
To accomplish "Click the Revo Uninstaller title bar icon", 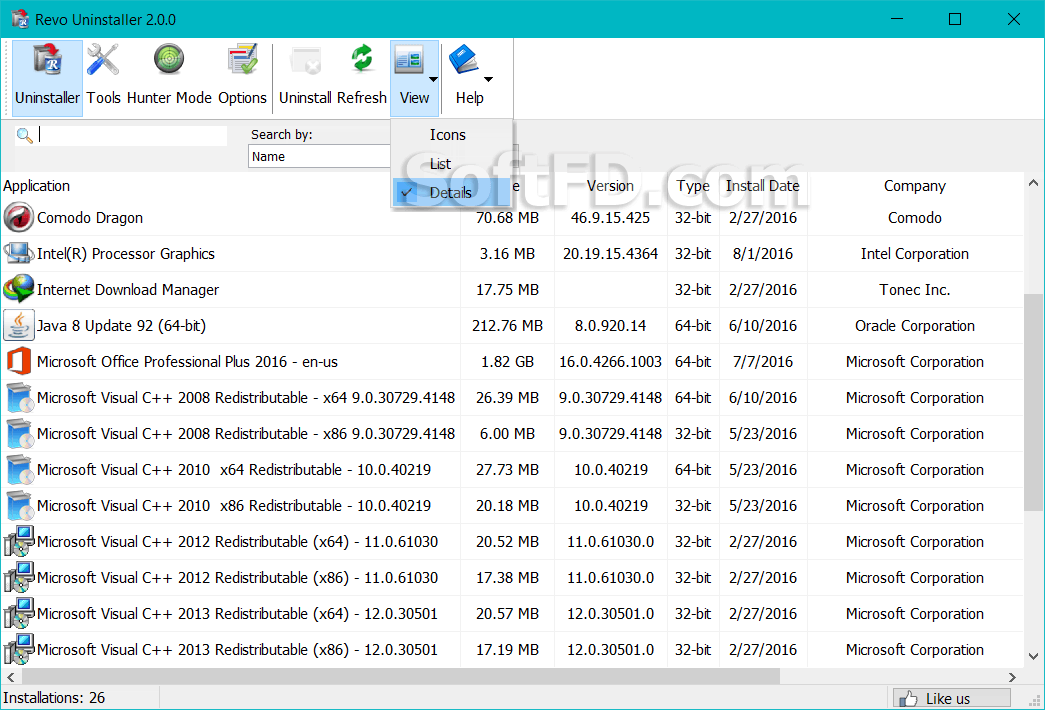I will [x=20, y=19].
